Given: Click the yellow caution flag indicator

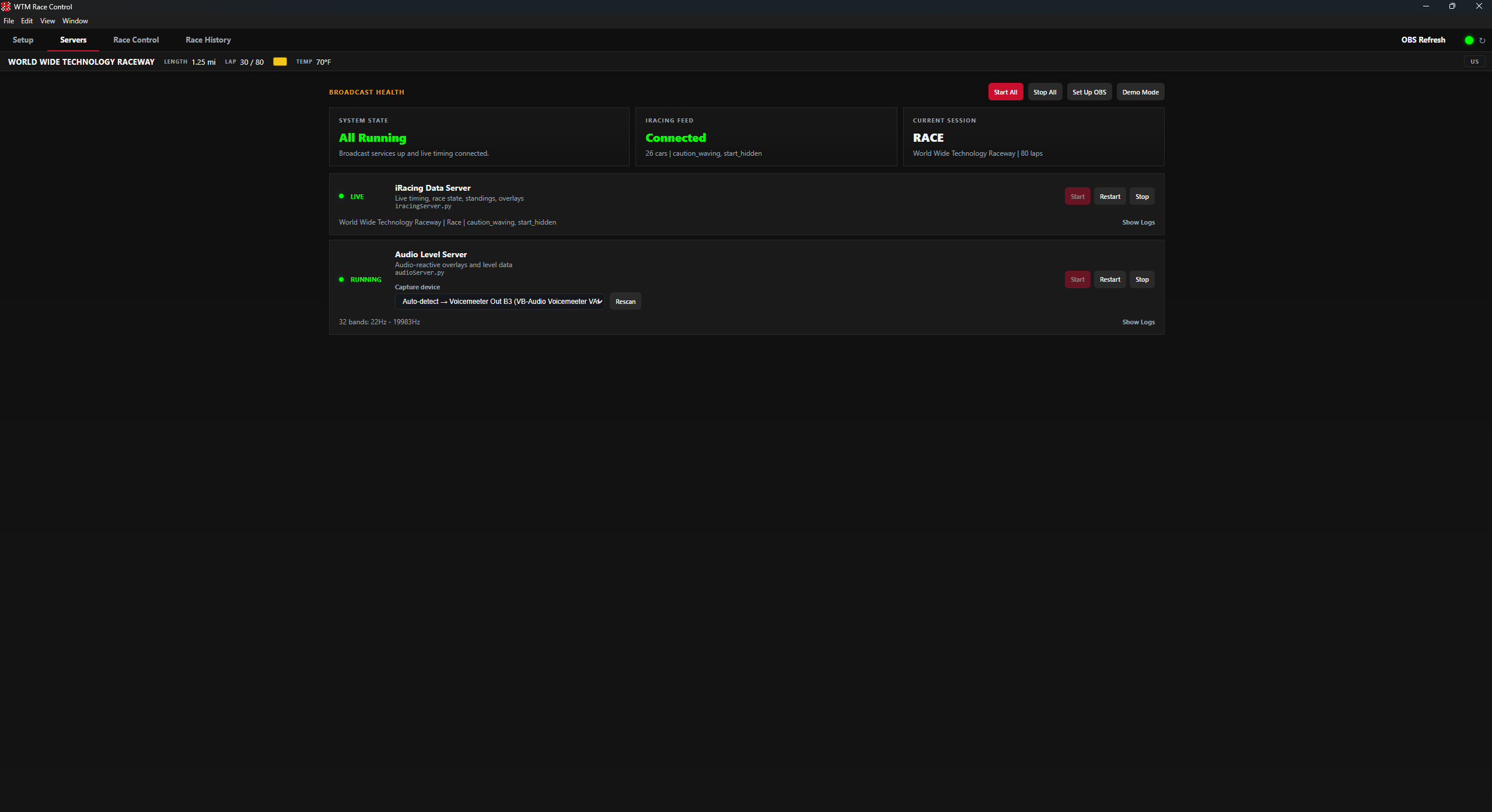Looking at the screenshot, I should coord(280,62).
